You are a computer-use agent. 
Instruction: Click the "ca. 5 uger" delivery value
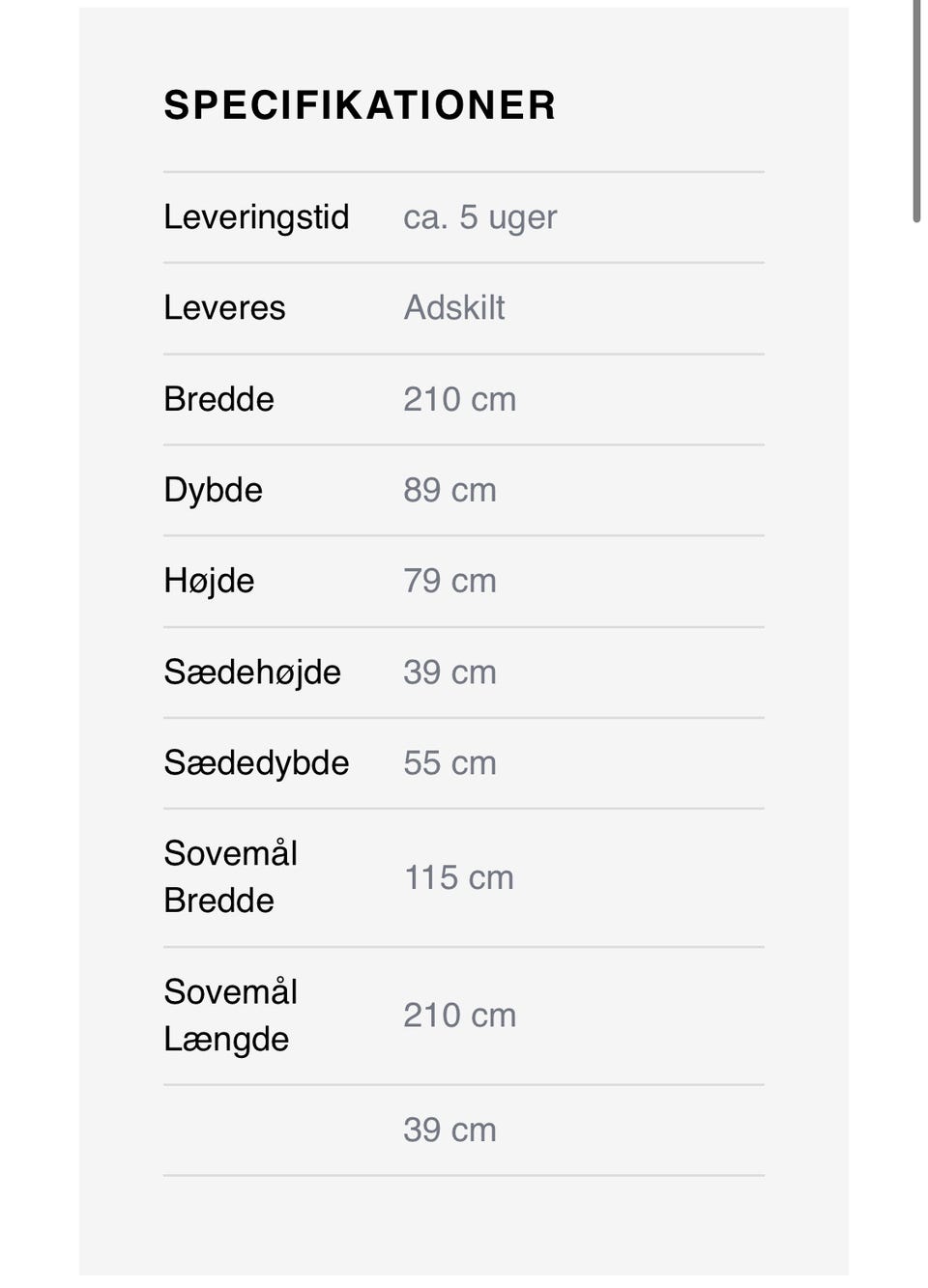479,217
